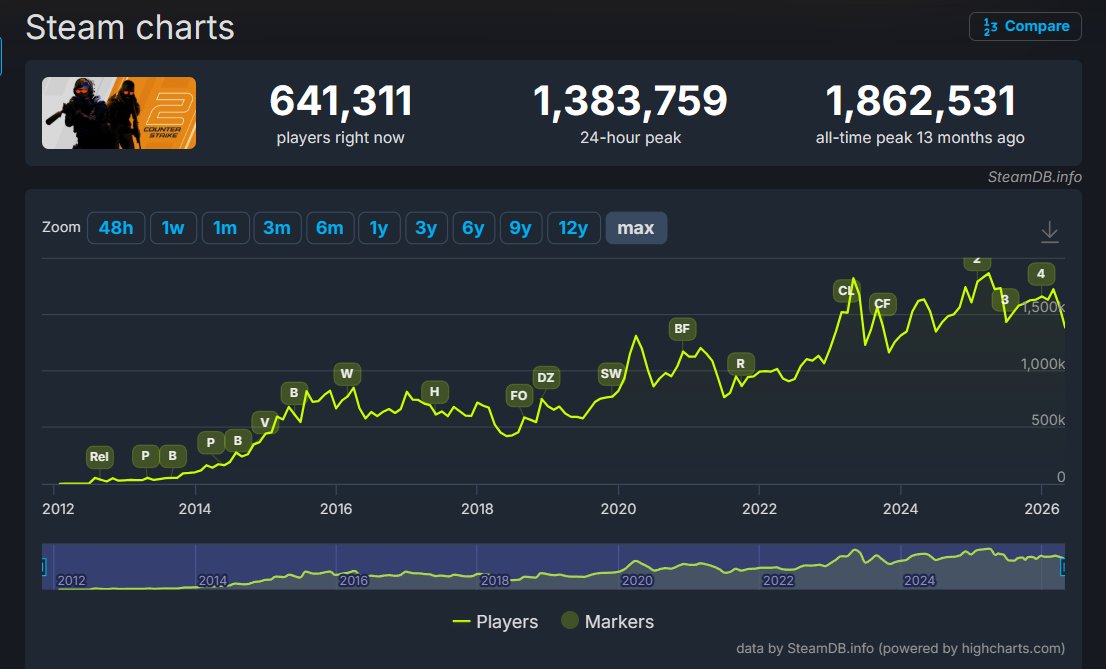Image resolution: width=1106 pixels, height=669 pixels.
Task: Open the Counter-Strike 2 game thumbnail
Action: (x=119, y=113)
